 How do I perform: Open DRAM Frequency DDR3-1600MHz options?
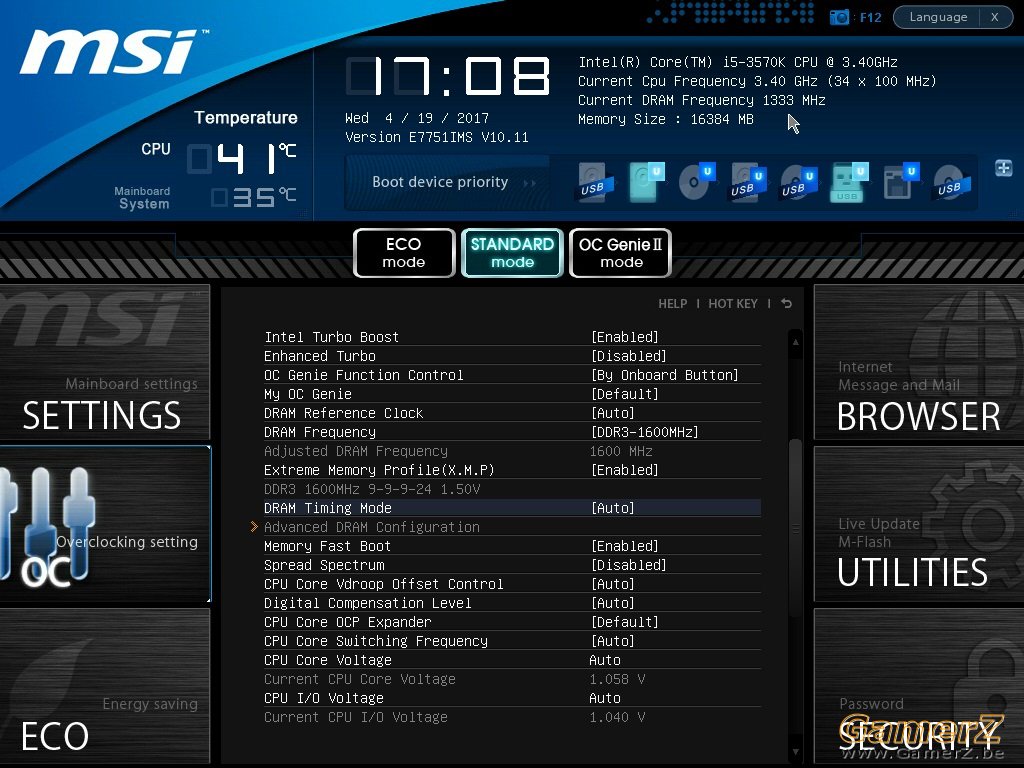(644, 432)
